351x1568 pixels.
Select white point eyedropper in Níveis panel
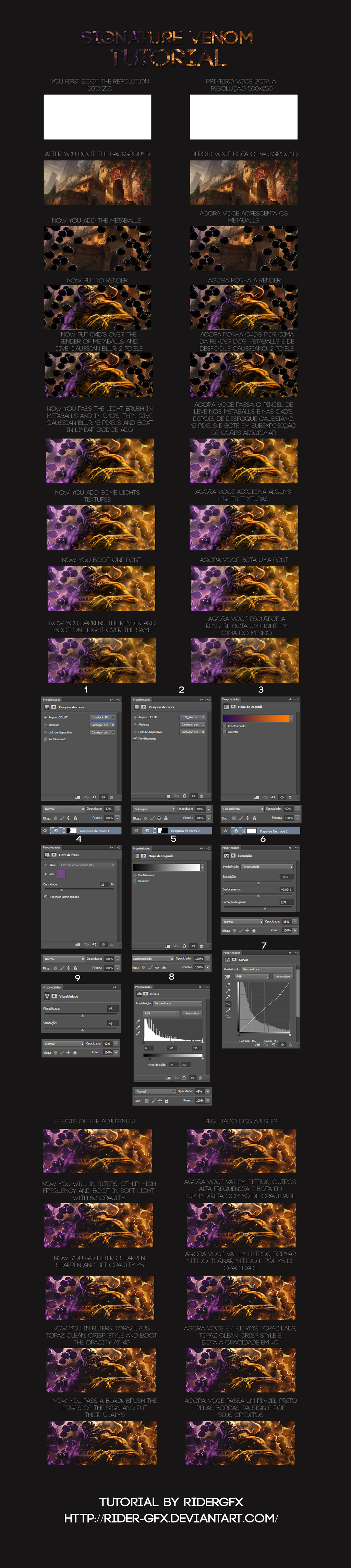138,1033
